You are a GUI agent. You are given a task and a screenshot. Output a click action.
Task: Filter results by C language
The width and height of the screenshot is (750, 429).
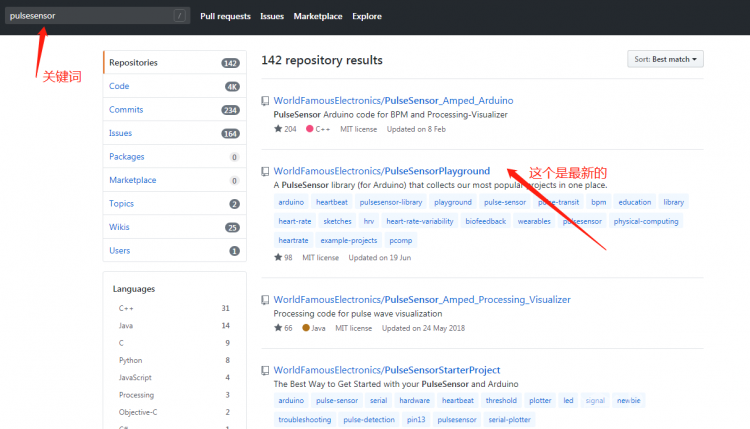[x=175, y=343]
